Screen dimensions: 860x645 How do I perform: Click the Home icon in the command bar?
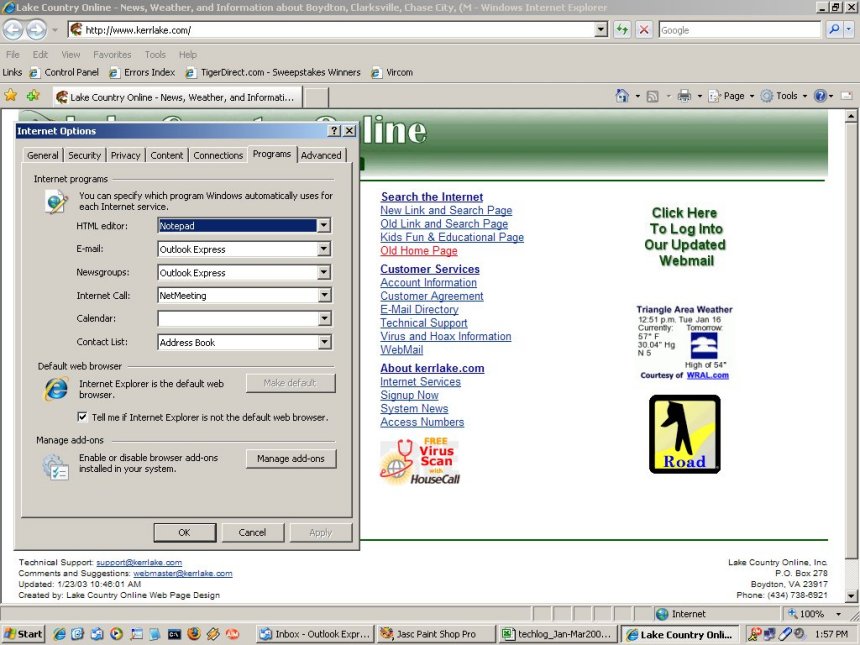tap(622, 96)
